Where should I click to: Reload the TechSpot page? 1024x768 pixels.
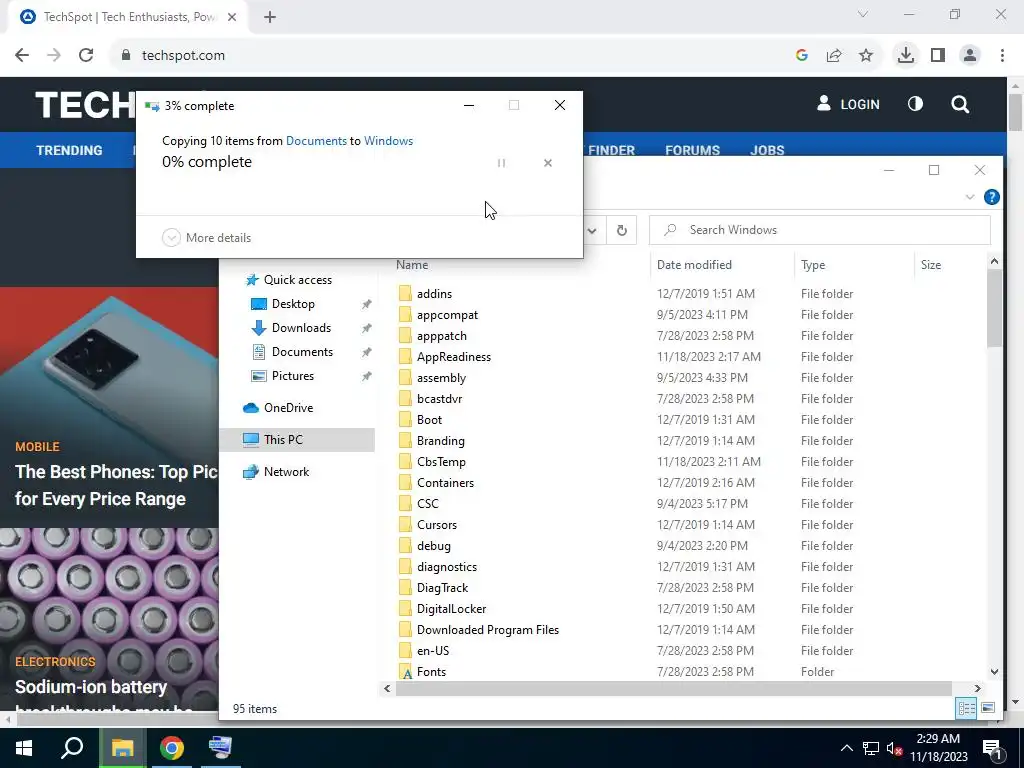click(x=86, y=56)
